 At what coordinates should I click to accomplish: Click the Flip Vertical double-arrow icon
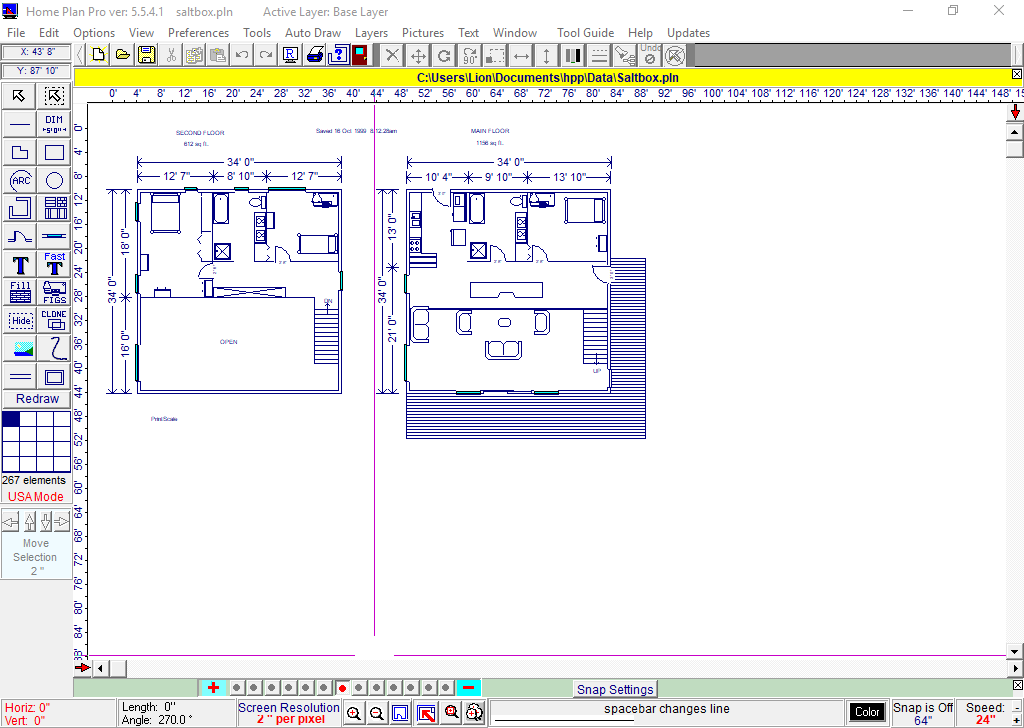pyautogui.click(x=547, y=55)
